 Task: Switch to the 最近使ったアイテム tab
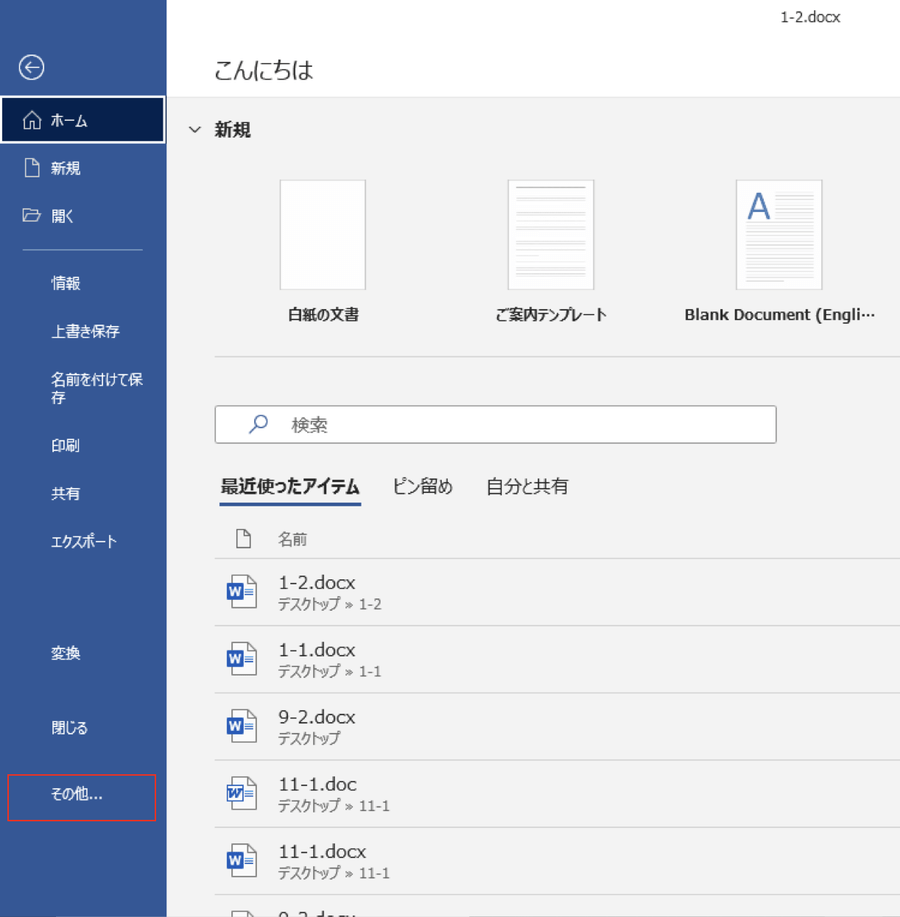290,487
